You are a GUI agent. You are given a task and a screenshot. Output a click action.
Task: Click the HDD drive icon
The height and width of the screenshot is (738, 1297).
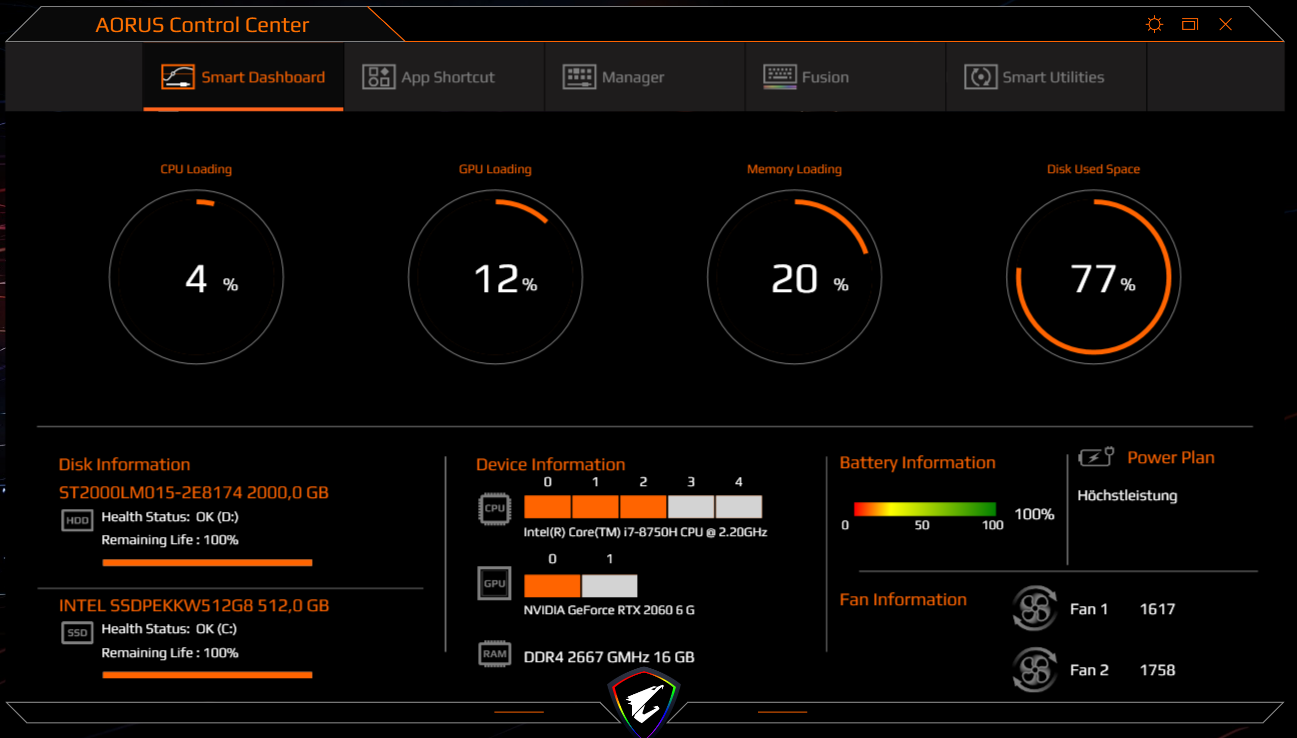tap(77, 520)
